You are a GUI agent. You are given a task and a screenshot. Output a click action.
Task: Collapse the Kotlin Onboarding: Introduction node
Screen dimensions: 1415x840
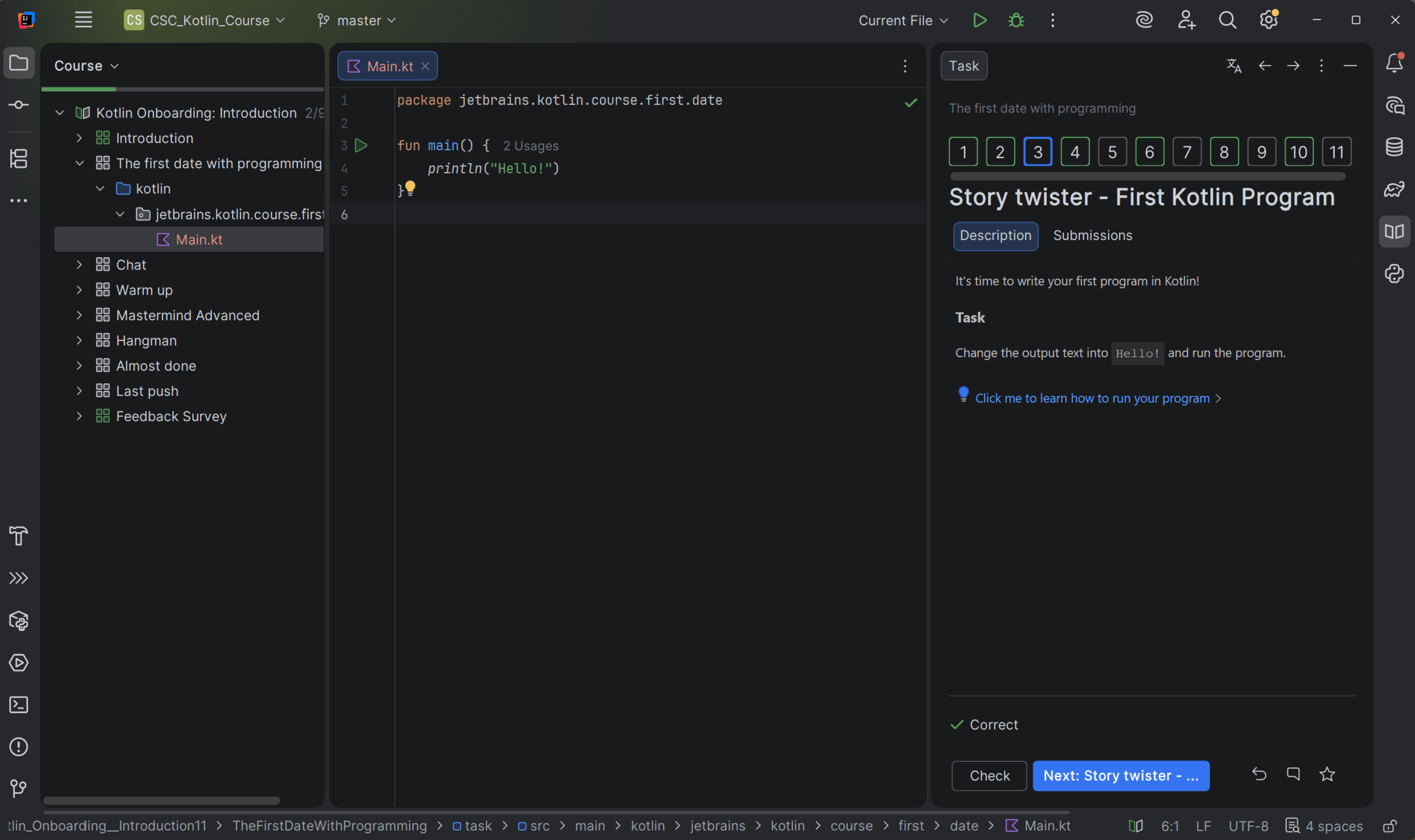point(59,112)
